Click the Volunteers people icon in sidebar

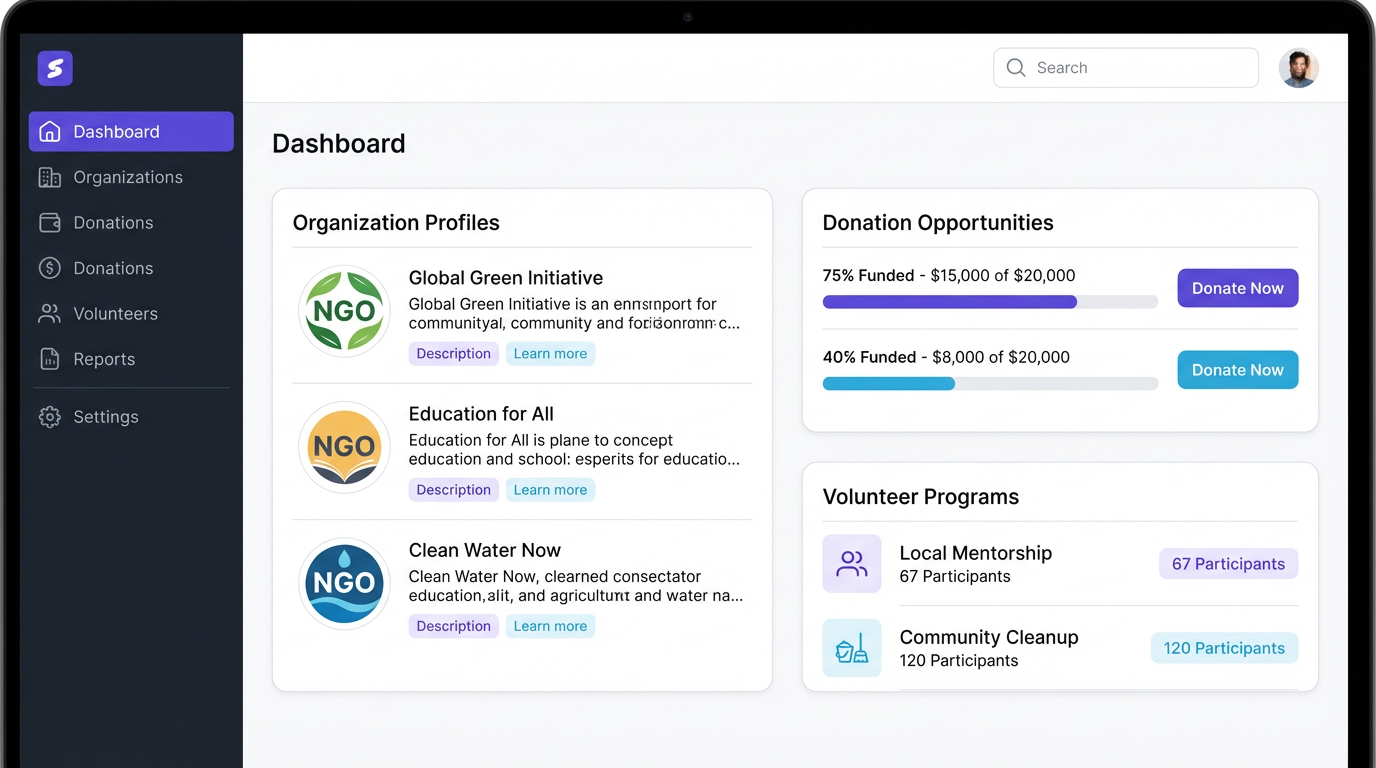[49, 314]
